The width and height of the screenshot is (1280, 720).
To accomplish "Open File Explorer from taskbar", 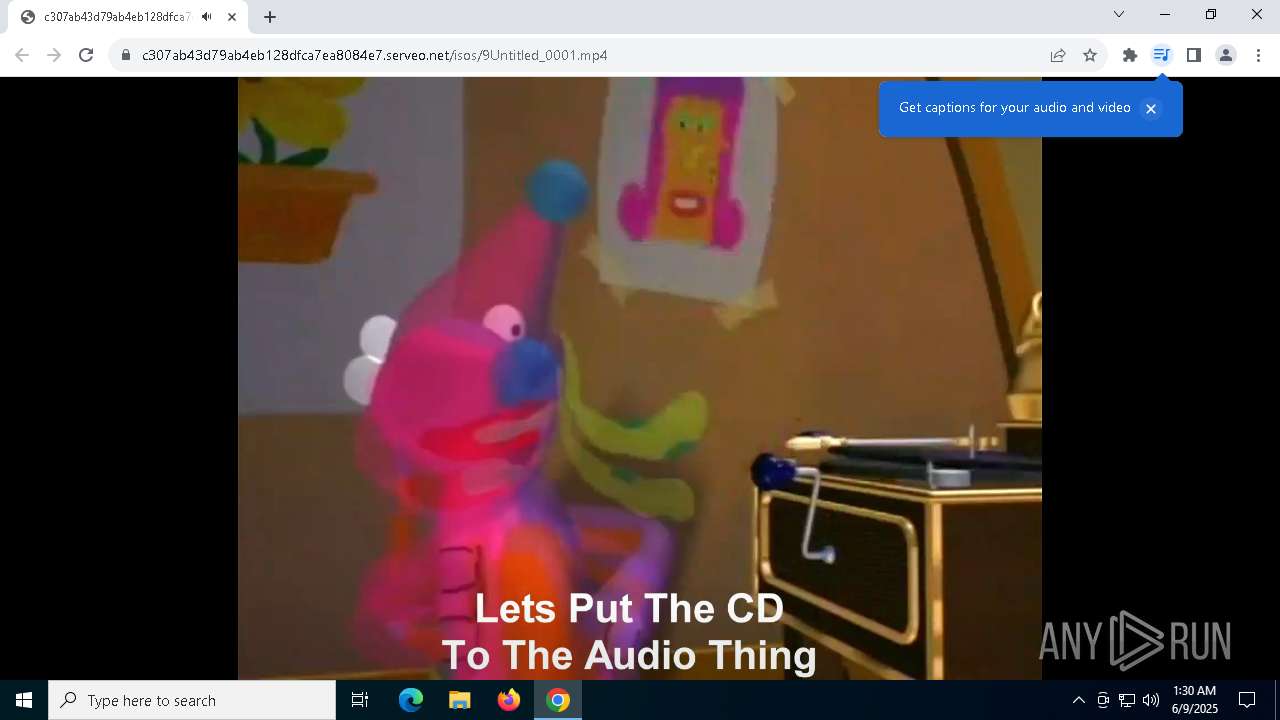I will pos(459,700).
